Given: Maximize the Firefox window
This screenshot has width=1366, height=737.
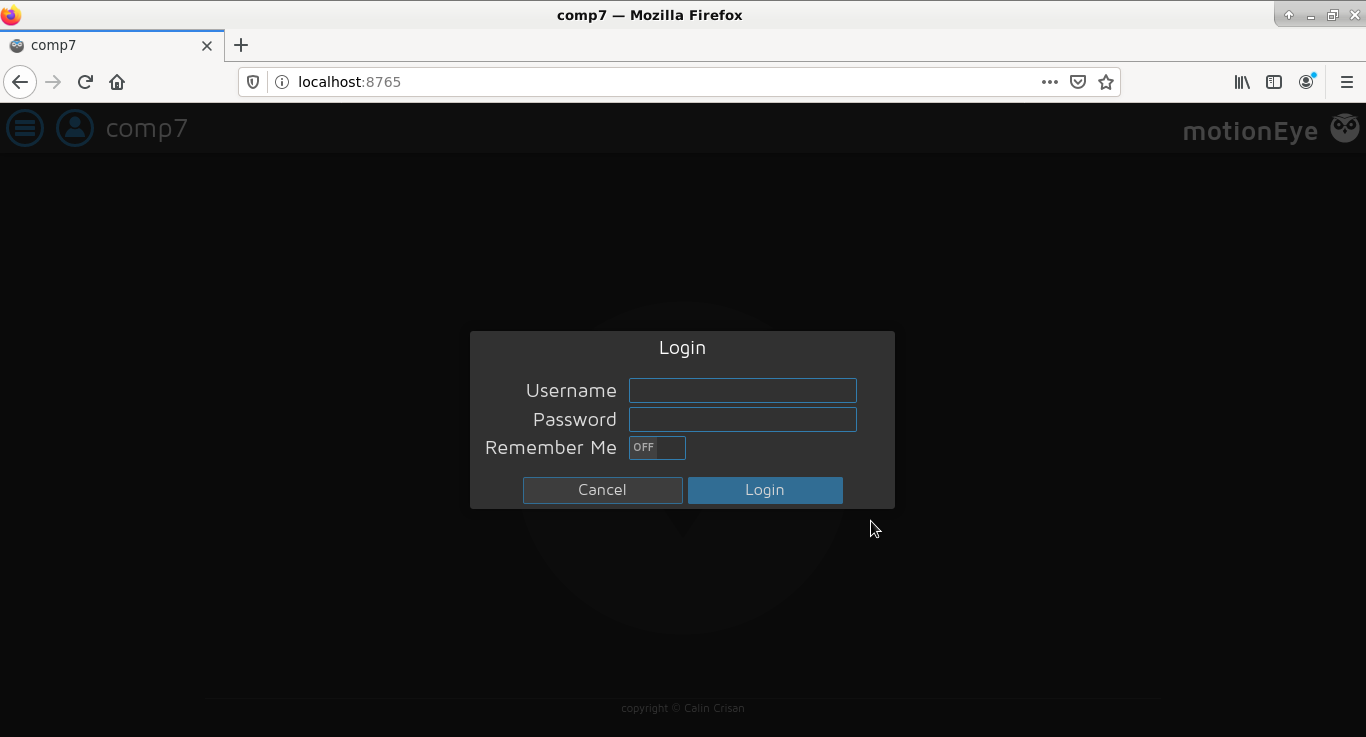Looking at the screenshot, I should (x=1333, y=15).
